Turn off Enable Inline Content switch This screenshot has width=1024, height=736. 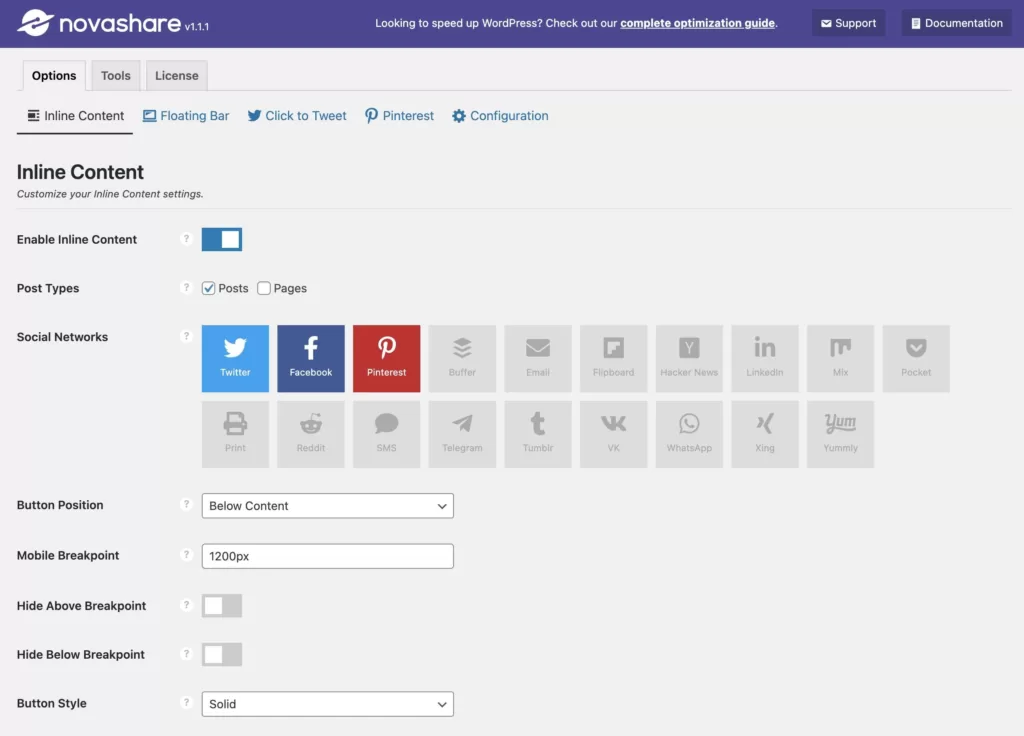point(222,240)
